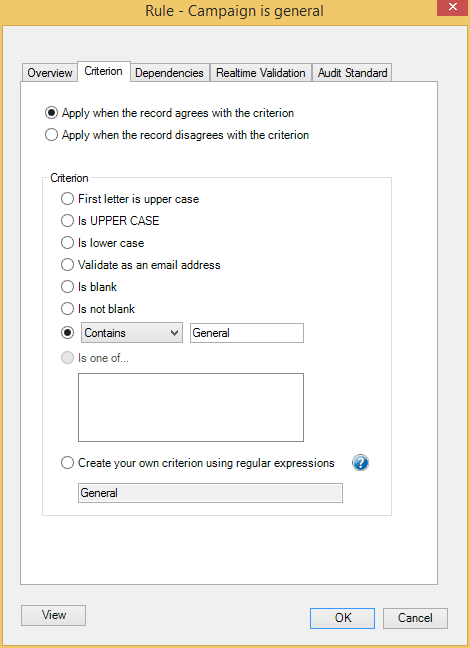Open the regular expressions help icon
Image resolution: width=470 pixels, height=648 pixels.
pyautogui.click(x=360, y=463)
